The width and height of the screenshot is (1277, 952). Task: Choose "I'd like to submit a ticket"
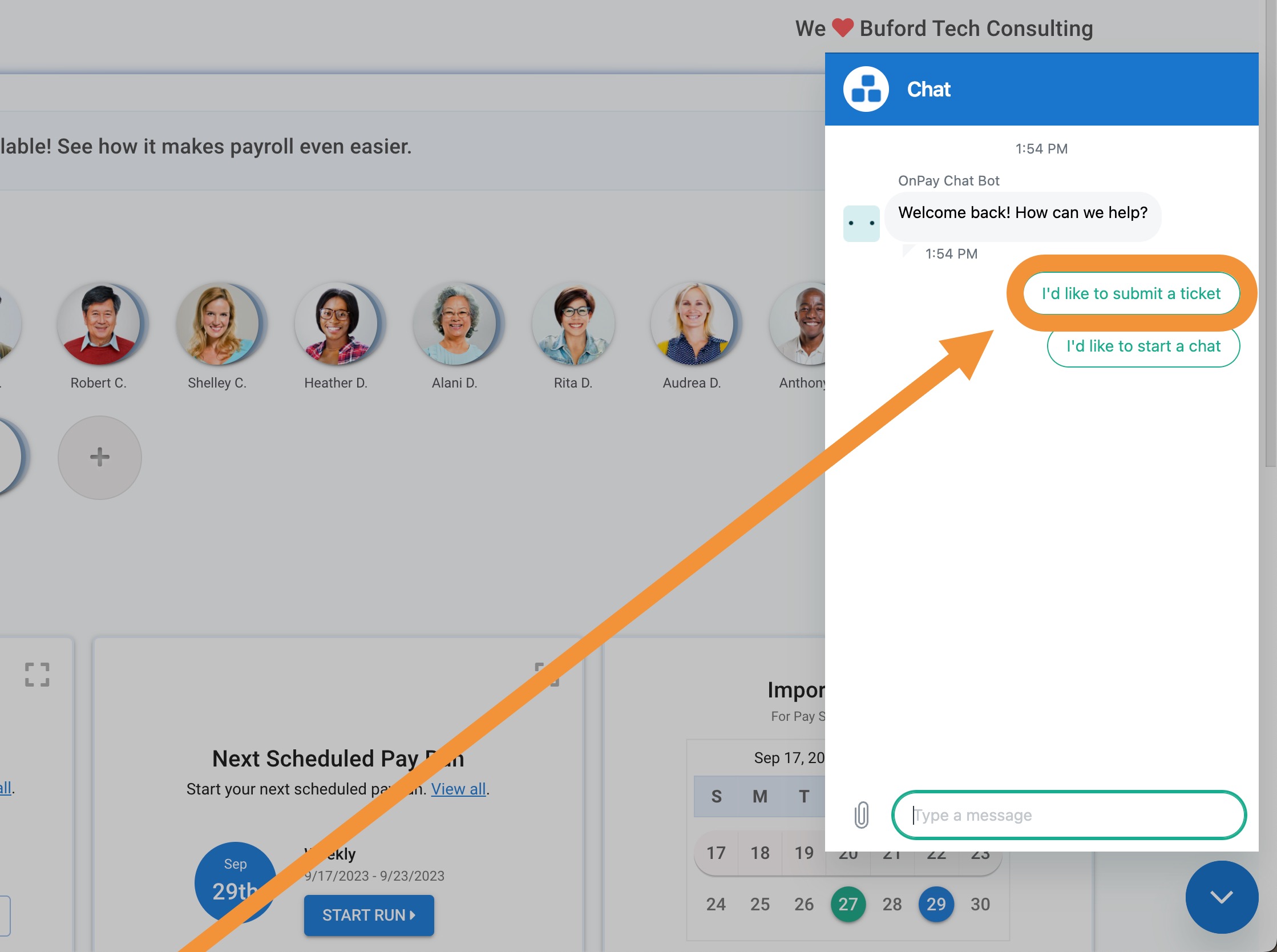point(1131,293)
